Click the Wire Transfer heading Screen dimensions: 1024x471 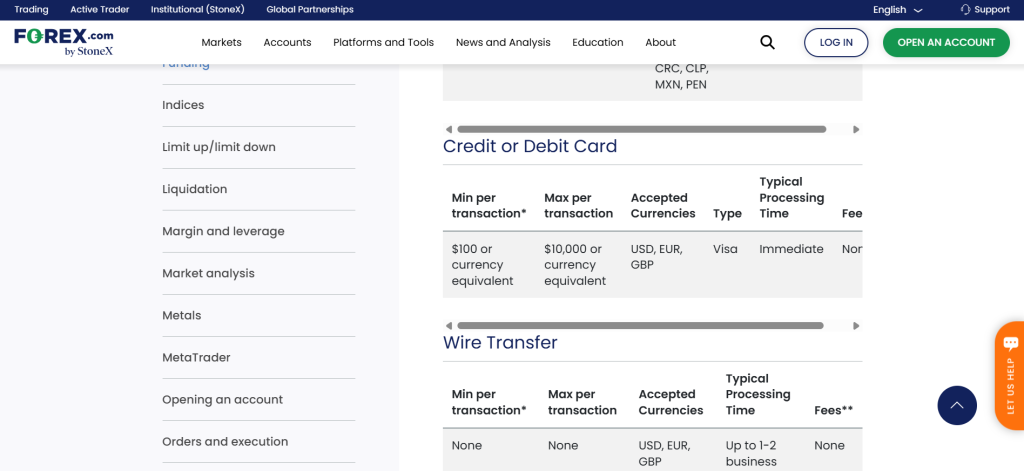pos(500,342)
